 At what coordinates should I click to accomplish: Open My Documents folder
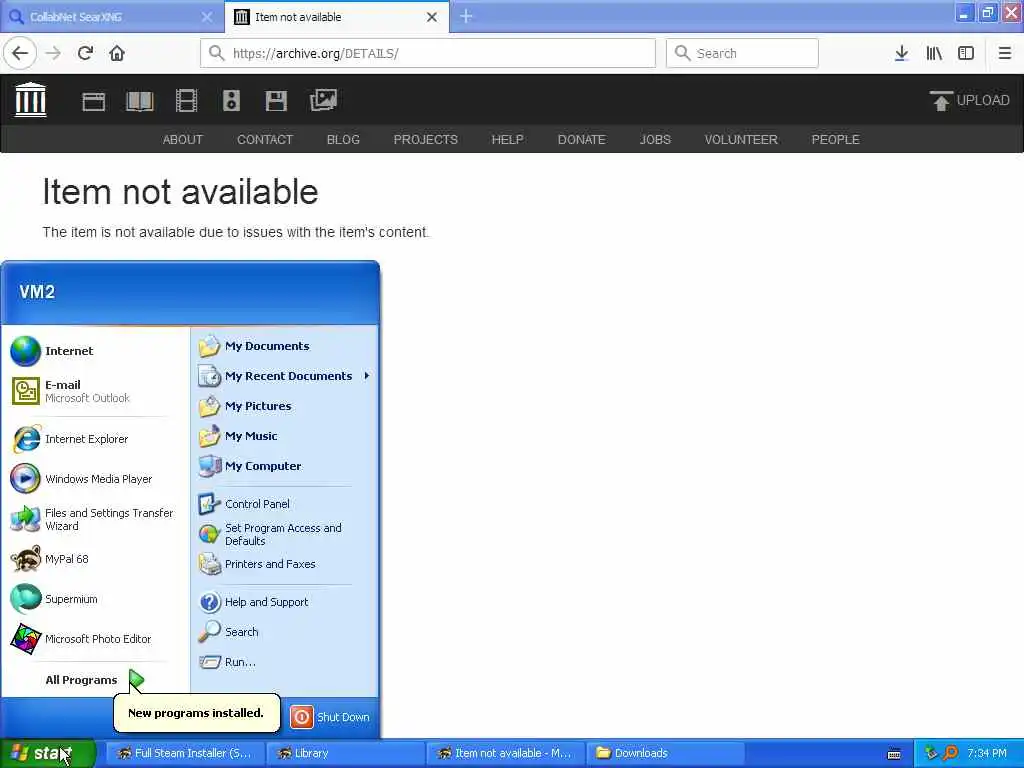(x=285, y=346)
